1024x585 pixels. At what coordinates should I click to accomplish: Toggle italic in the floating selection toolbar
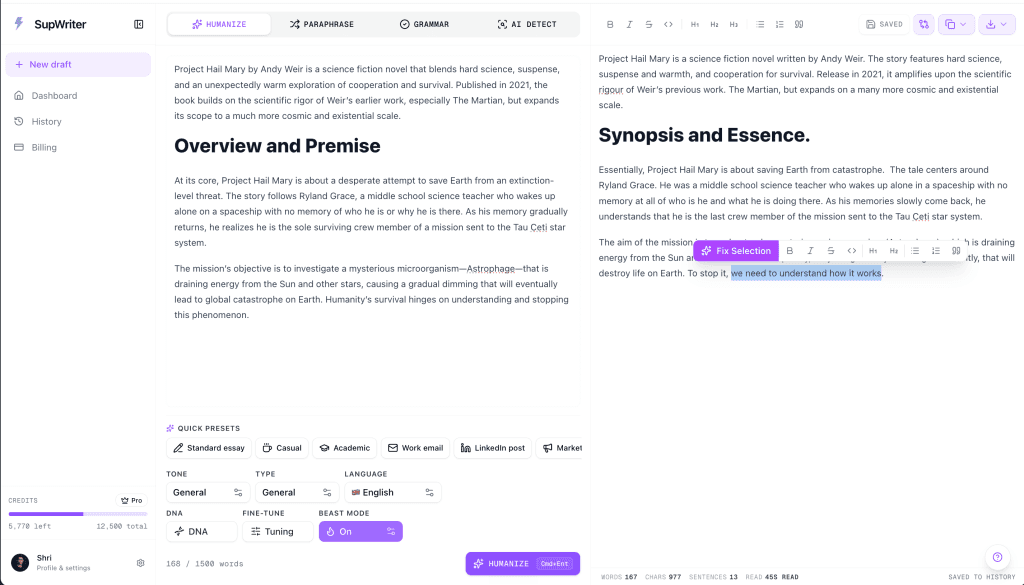point(810,251)
